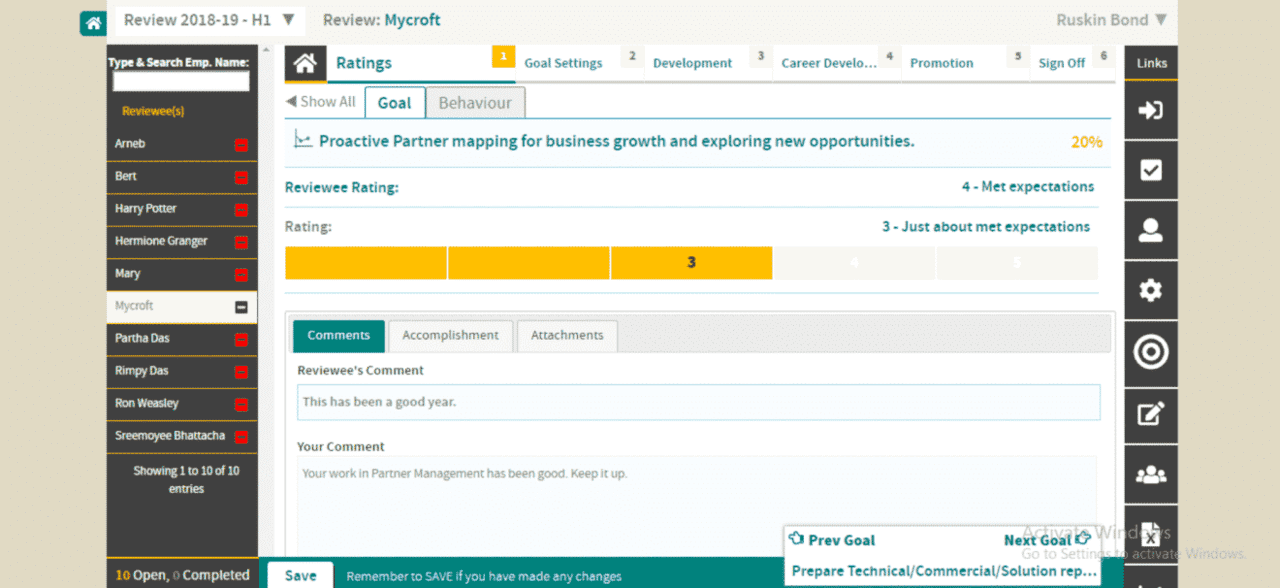
Task: Click the checkmark box icon in Links sidebar
Action: click(1151, 170)
